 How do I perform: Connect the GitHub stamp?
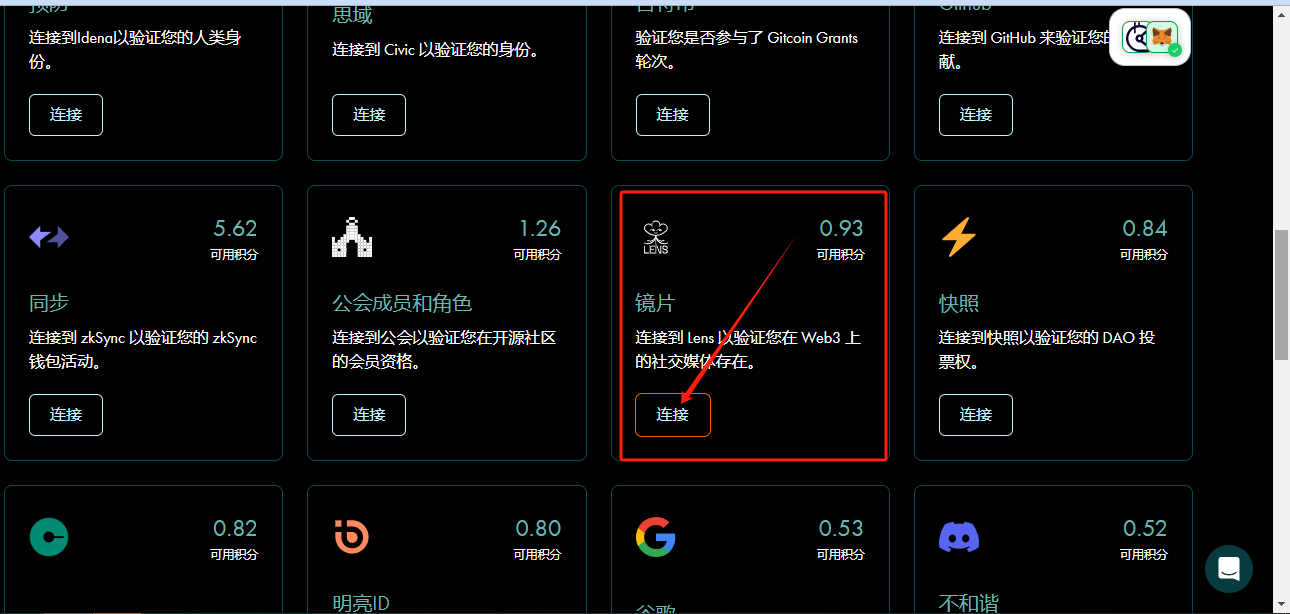click(x=976, y=115)
